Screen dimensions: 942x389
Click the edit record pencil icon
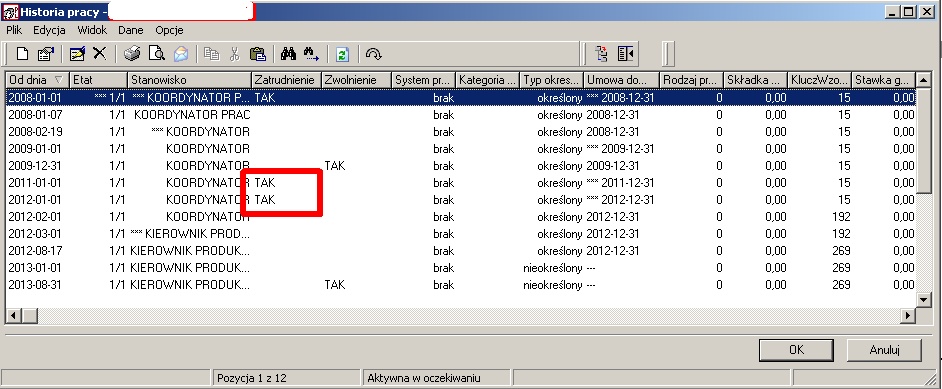(77, 54)
